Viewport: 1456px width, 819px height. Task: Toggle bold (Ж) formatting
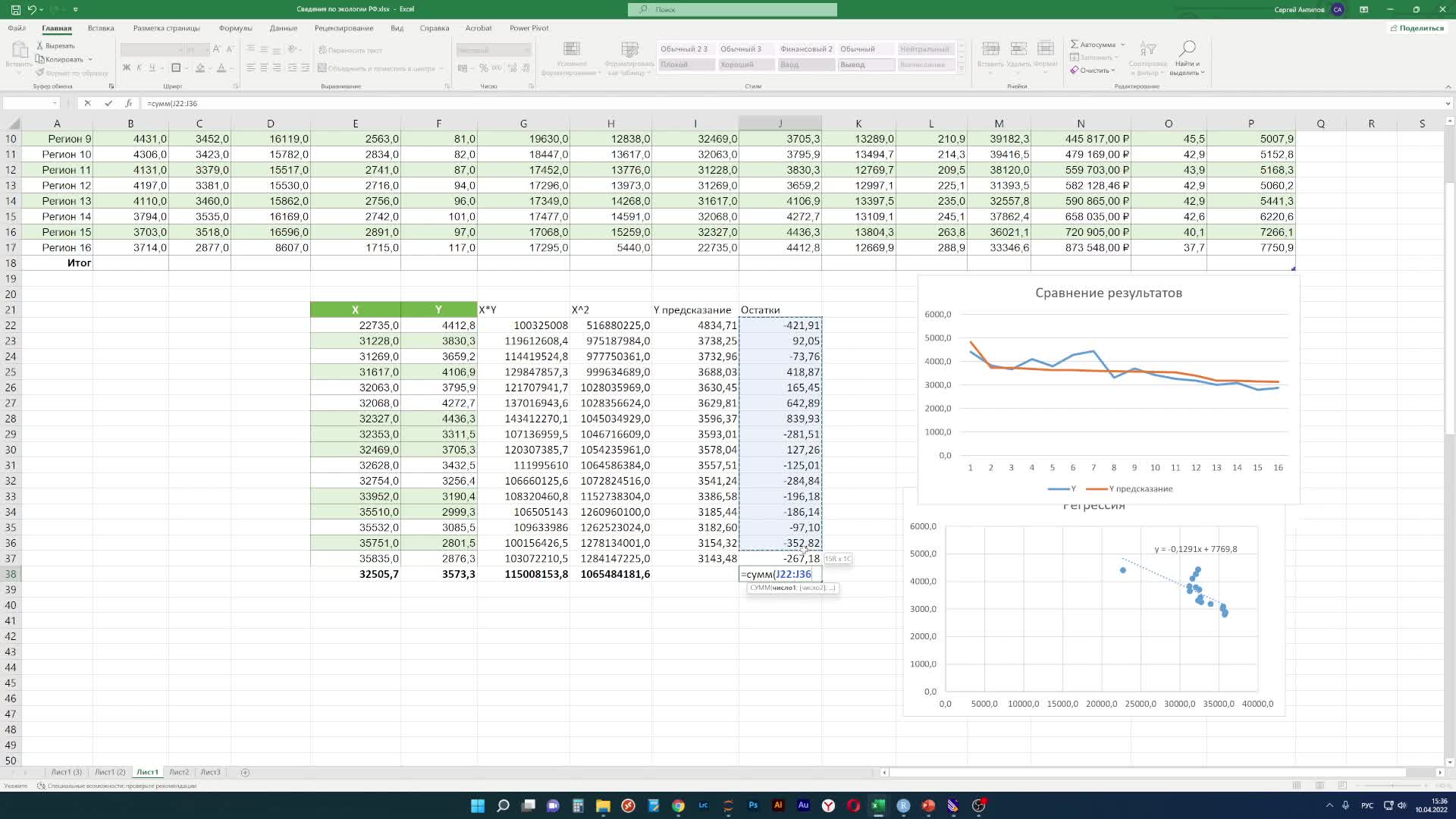click(x=127, y=68)
